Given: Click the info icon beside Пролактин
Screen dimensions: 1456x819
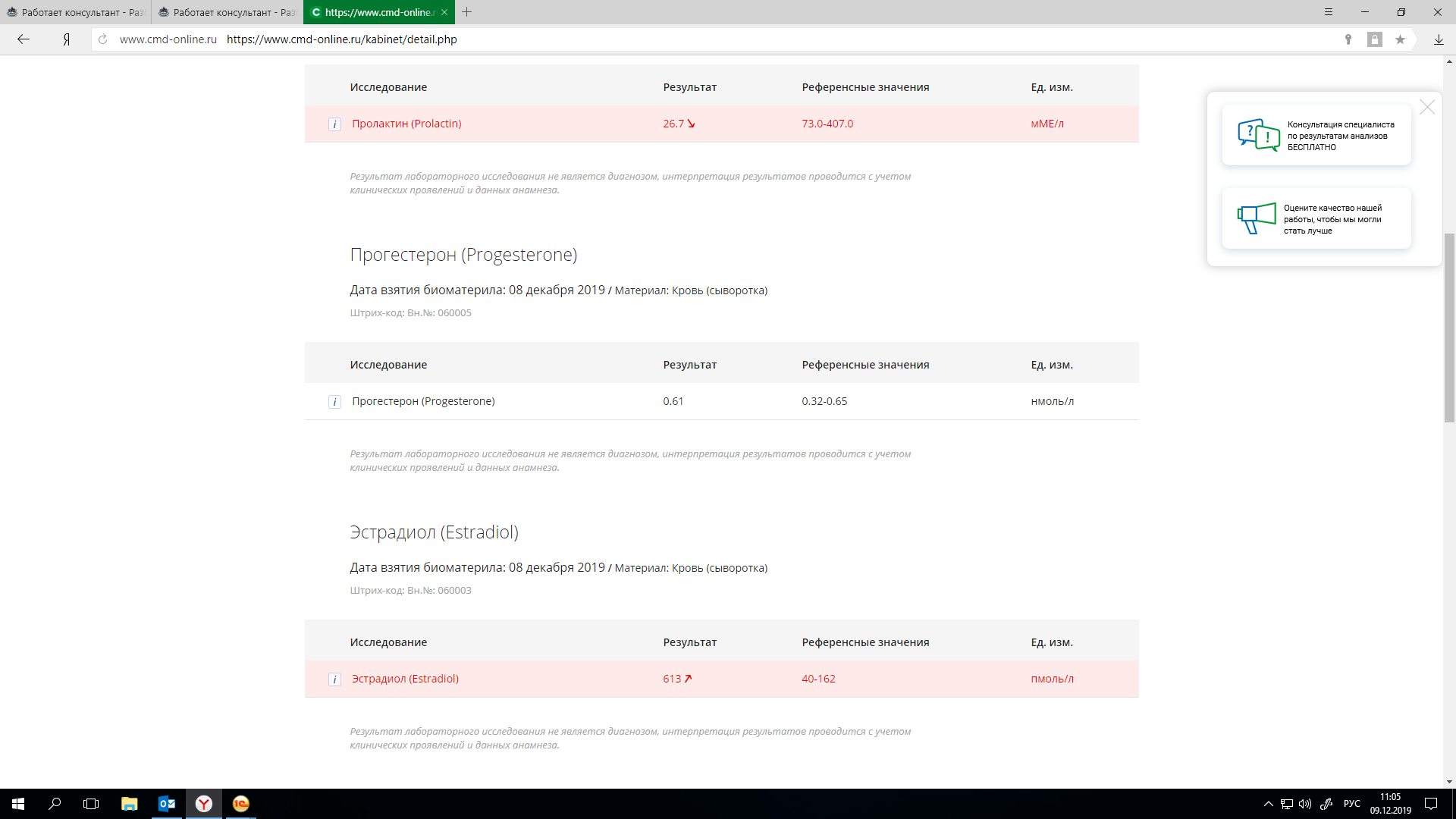Looking at the screenshot, I should (334, 124).
